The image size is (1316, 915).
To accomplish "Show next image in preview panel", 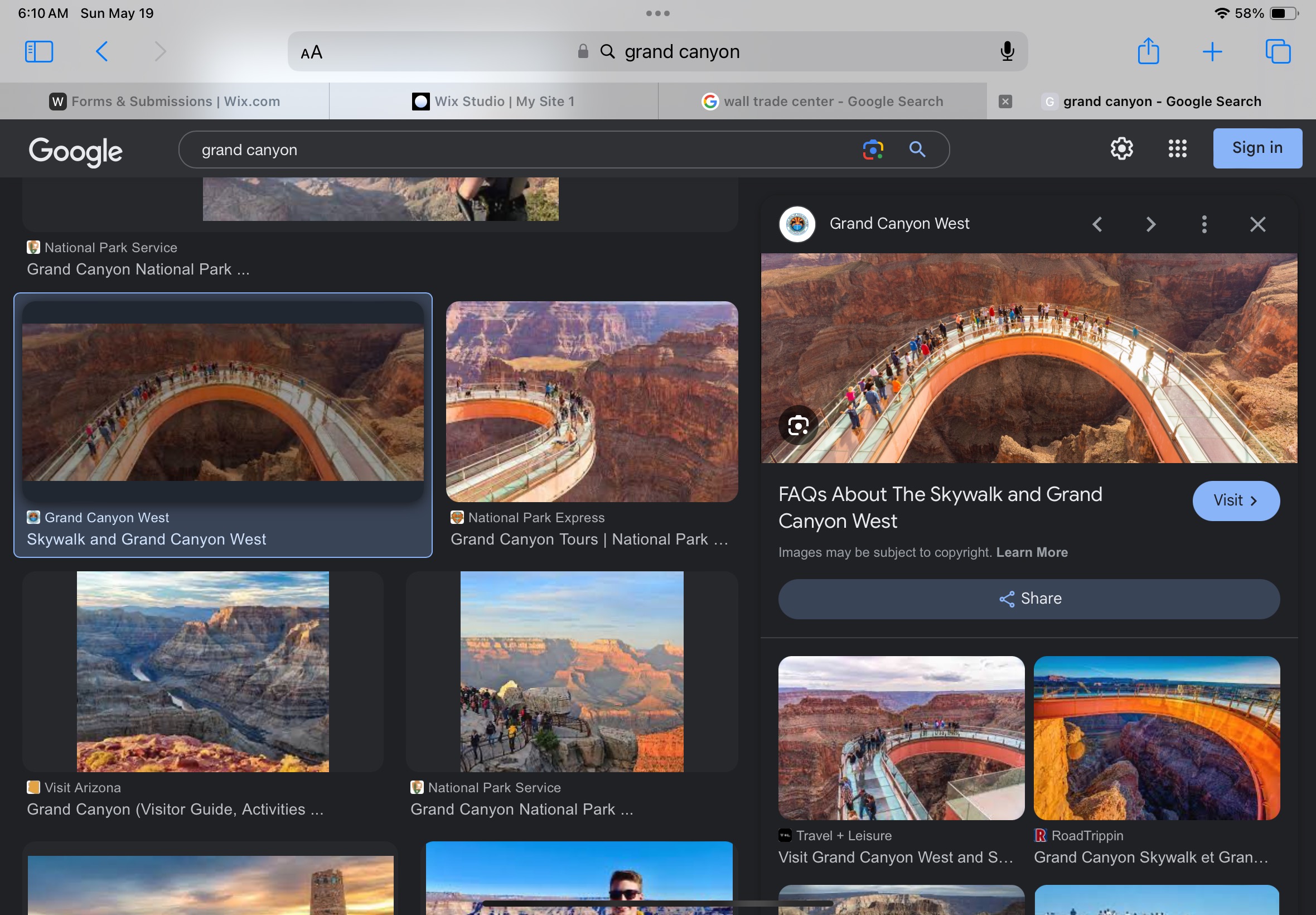I will tap(1151, 224).
